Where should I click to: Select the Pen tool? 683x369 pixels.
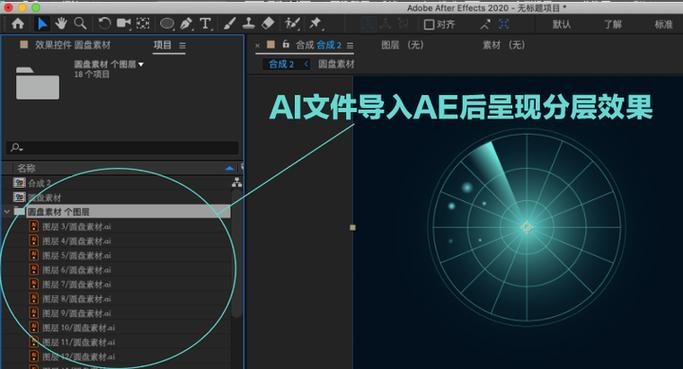(186, 24)
